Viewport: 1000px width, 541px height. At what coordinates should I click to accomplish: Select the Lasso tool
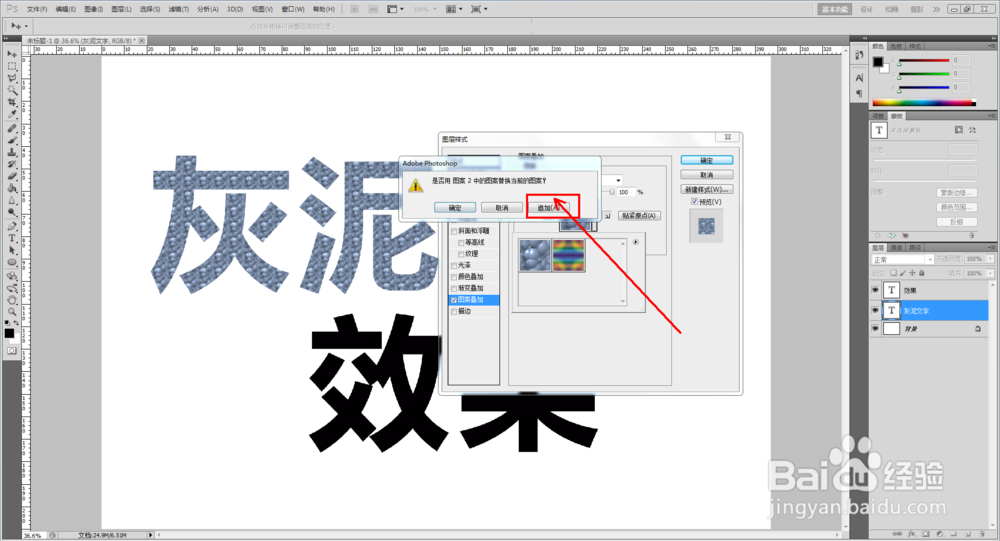click(11, 78)
